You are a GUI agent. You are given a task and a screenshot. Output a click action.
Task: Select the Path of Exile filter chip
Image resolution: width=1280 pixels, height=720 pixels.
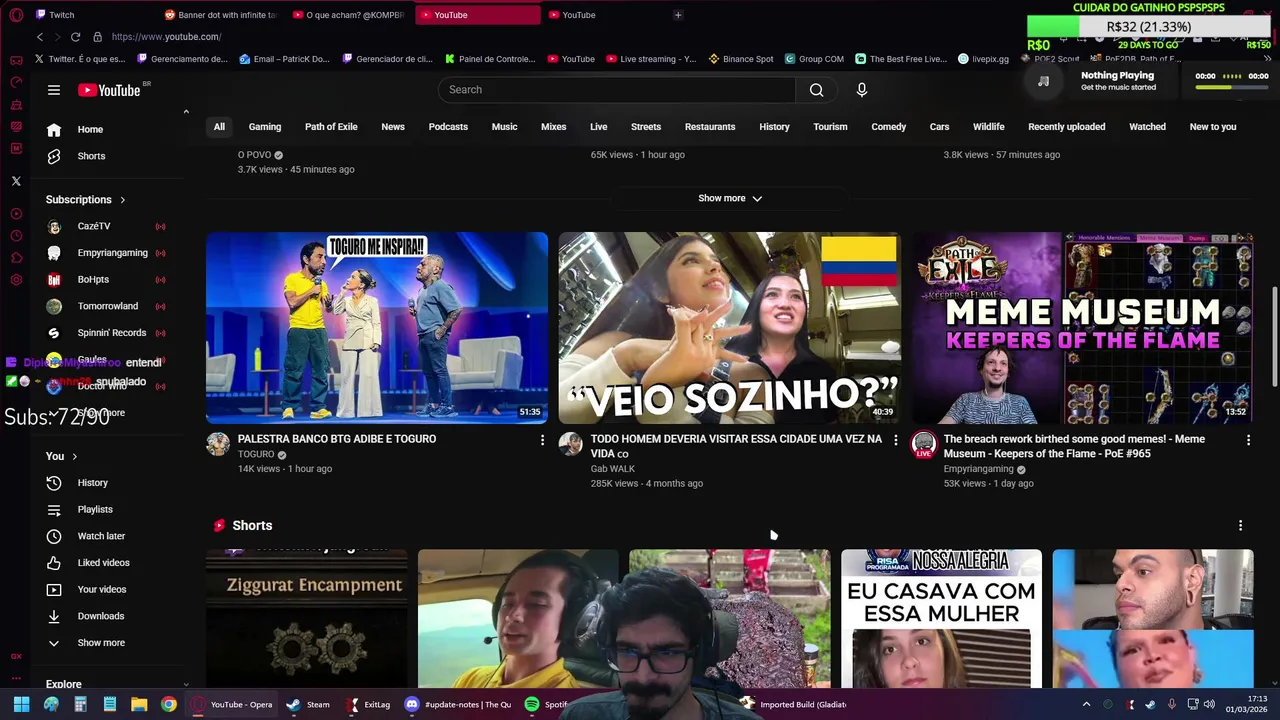coord(331,127)
